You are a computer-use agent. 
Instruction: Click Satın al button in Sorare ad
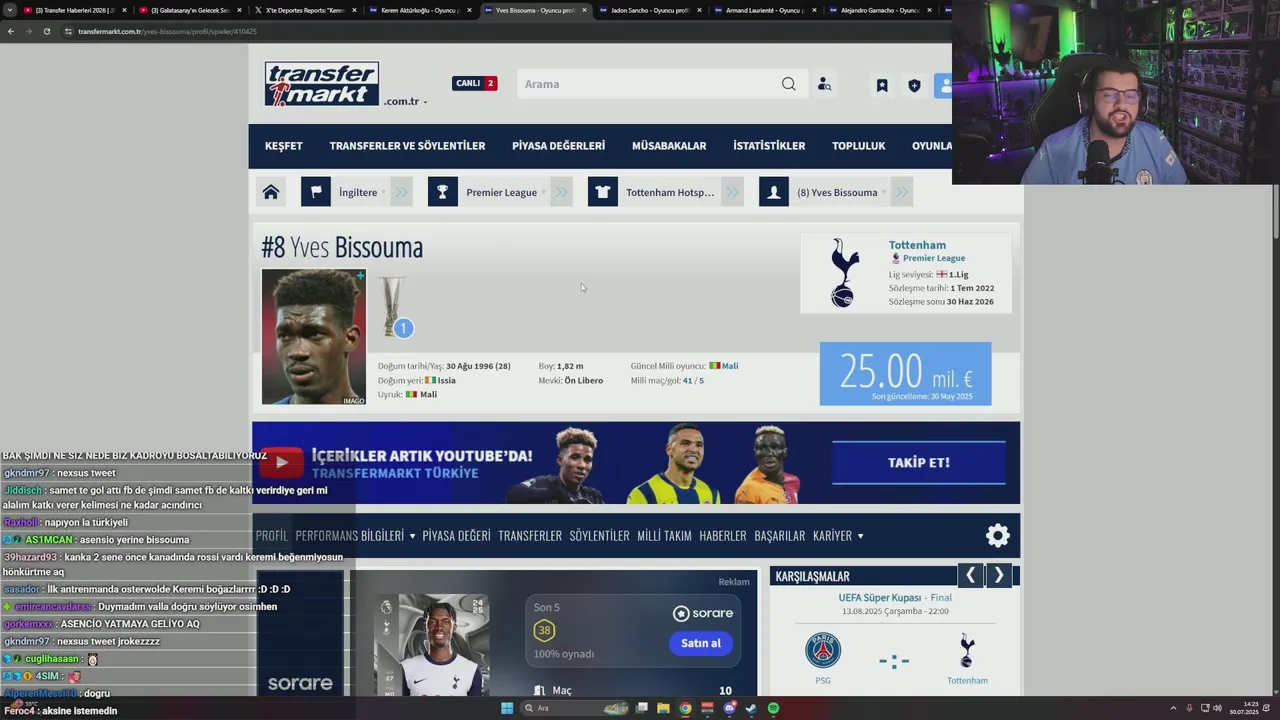[700, 643]
